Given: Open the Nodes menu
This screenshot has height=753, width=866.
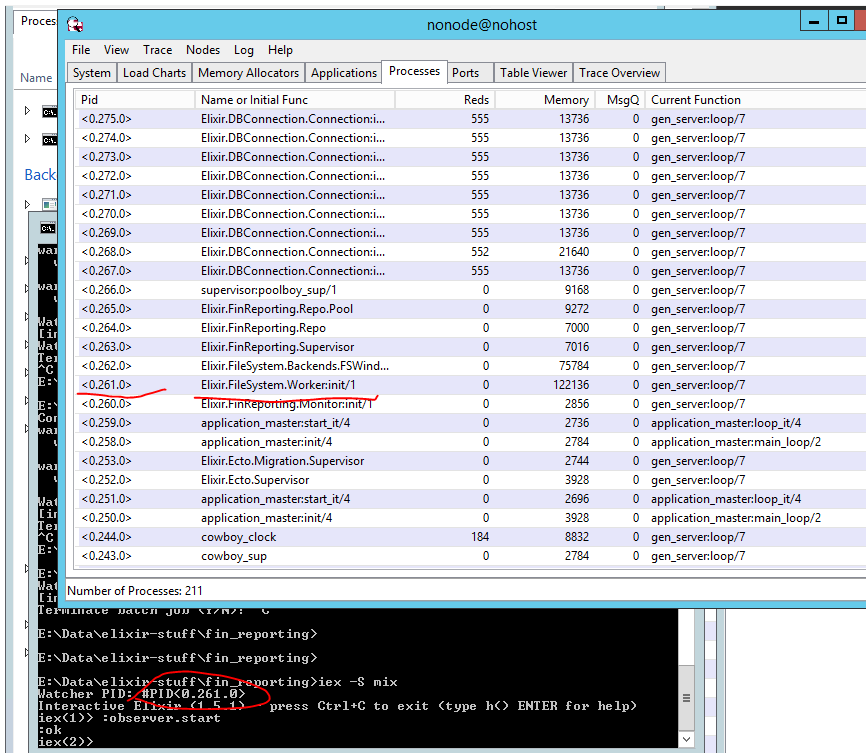Looking at the screenshot, I should 203,49.
